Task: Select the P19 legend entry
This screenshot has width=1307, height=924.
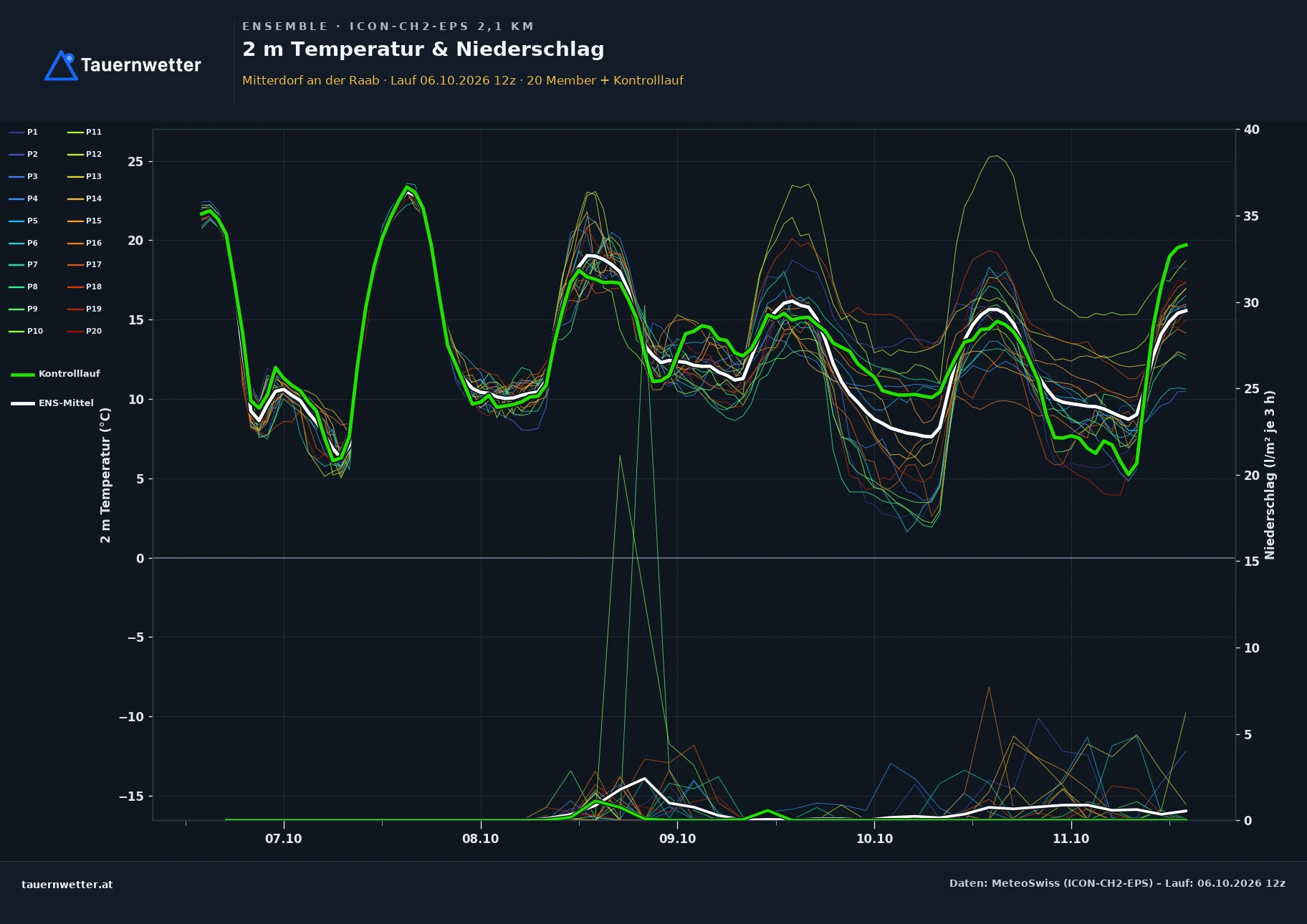Action: coord(85,309)
